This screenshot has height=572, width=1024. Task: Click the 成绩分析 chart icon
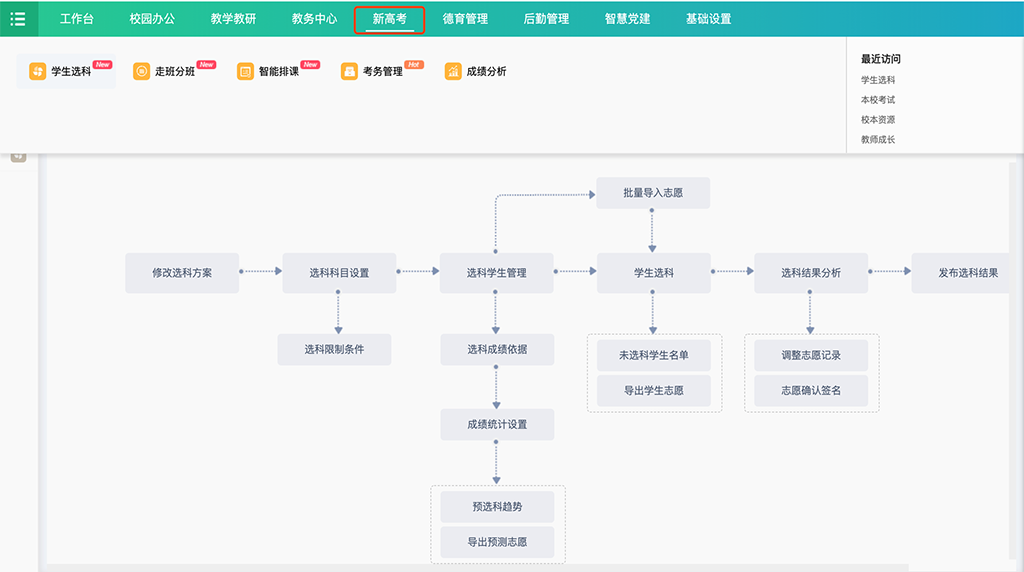point(453,72)
